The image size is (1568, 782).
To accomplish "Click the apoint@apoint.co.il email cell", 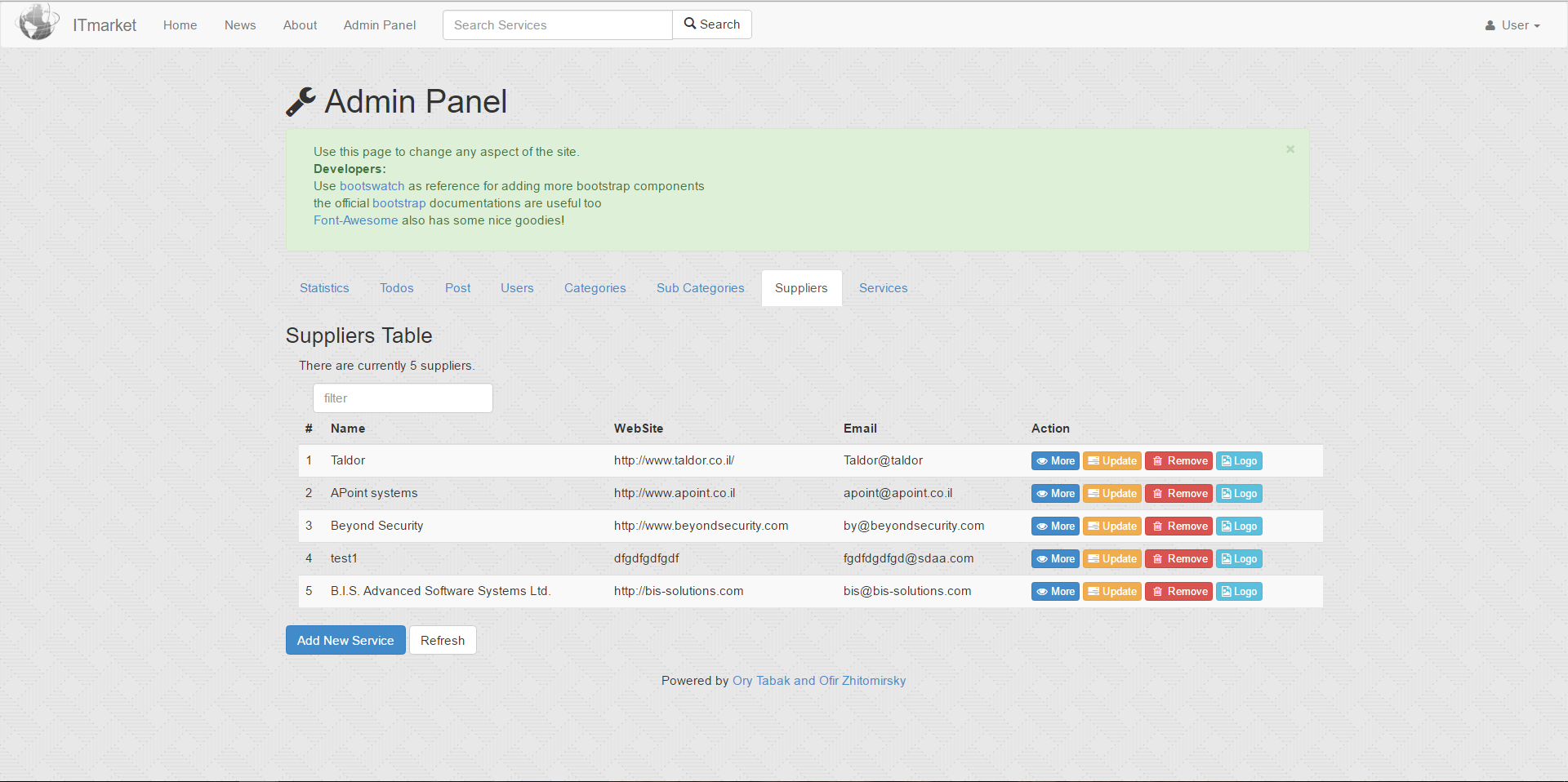I will point(898,493).
